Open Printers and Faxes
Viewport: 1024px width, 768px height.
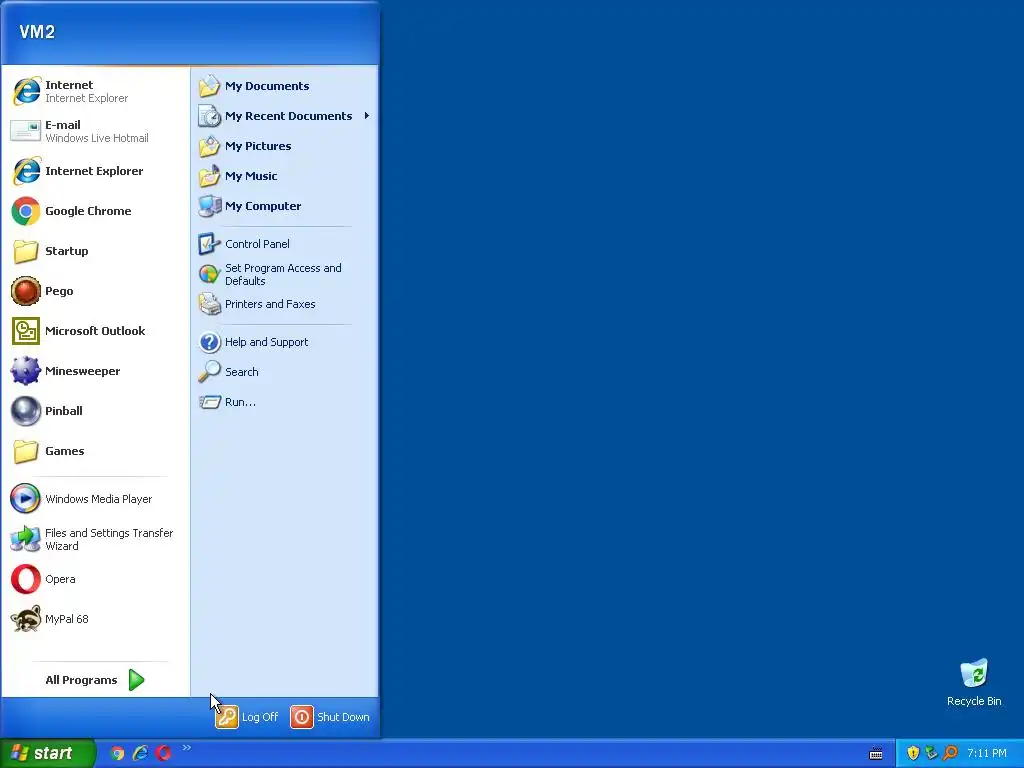pos(285,304)
